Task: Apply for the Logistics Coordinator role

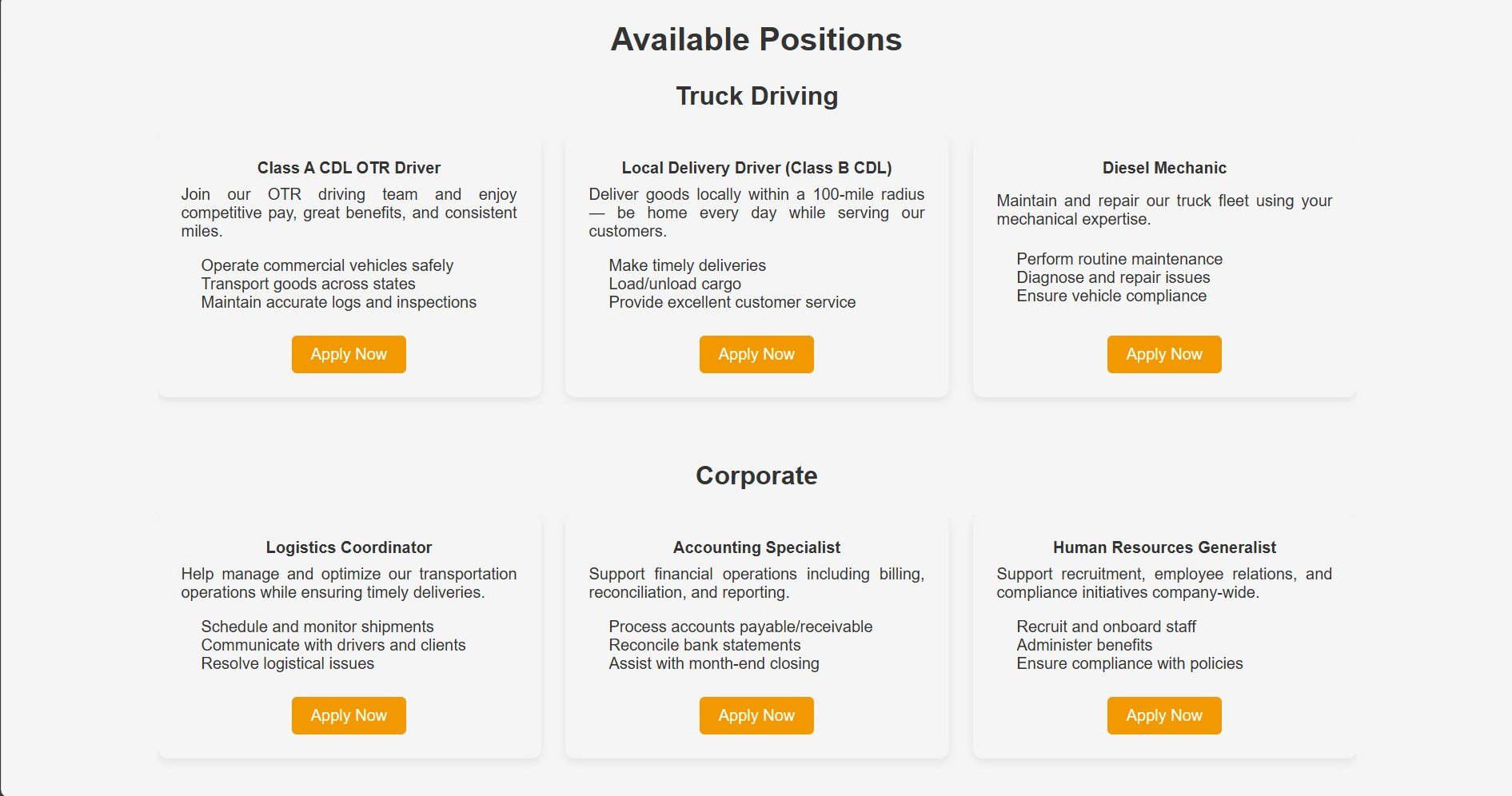Action: tap(349, 715)
